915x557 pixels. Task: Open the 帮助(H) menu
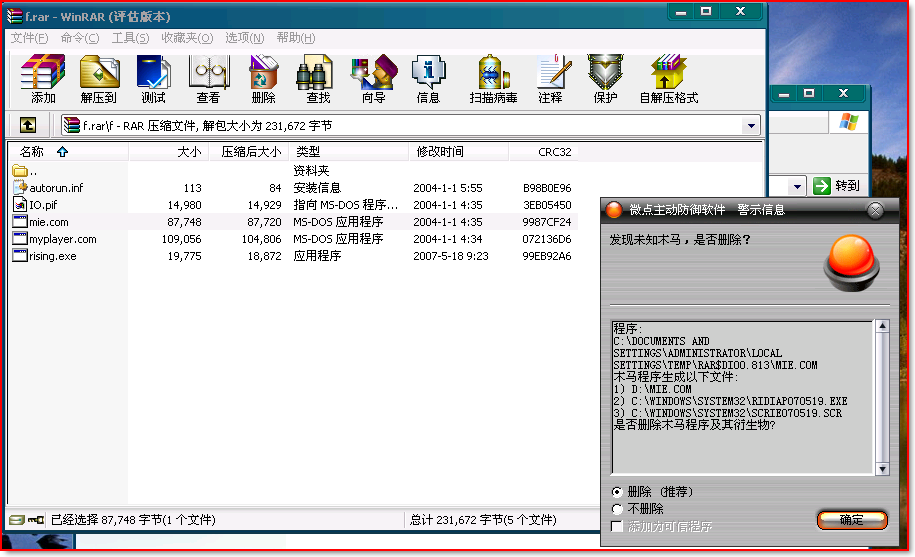296,38
